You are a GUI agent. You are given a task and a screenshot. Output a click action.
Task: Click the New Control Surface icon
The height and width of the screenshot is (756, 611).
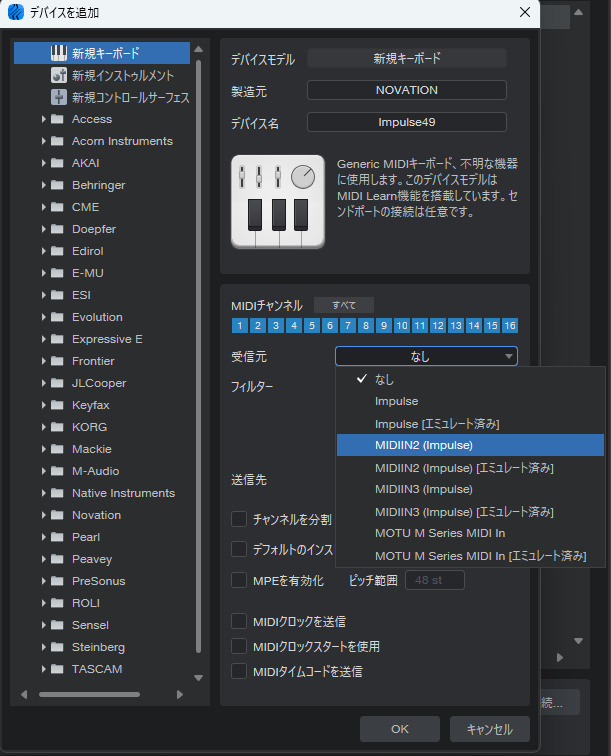[59, 97]
